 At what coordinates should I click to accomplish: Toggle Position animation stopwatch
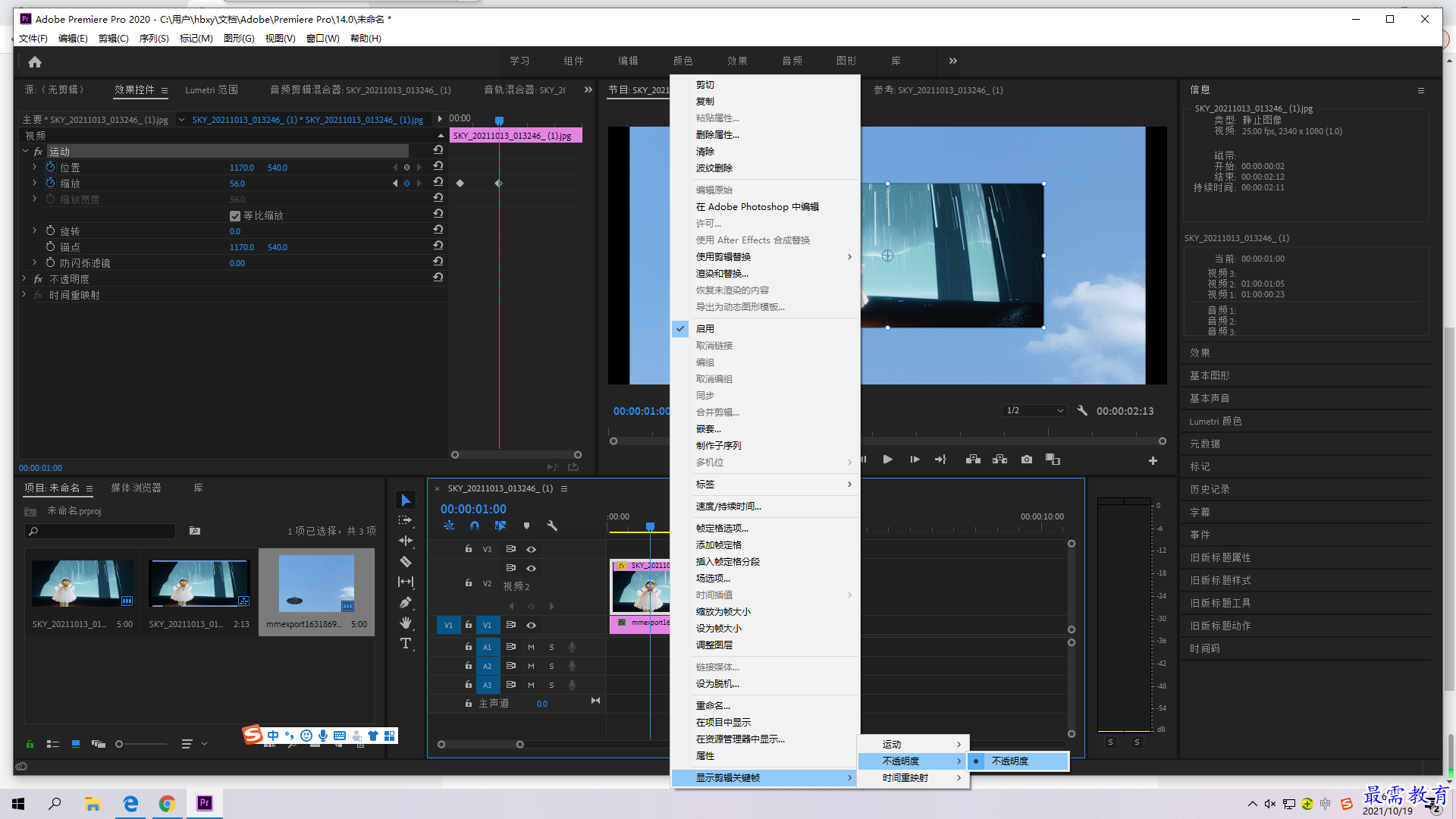tap(51, 167)
